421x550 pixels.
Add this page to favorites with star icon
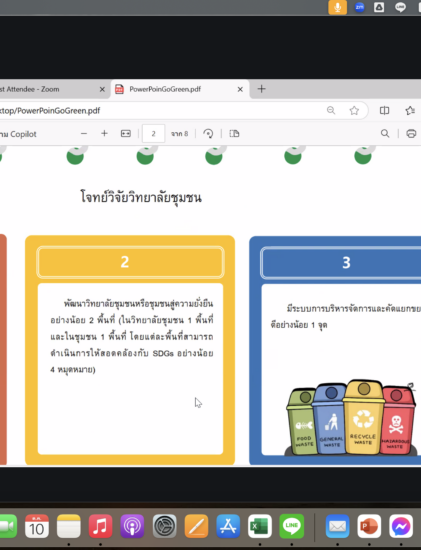[x=354, y=111]
